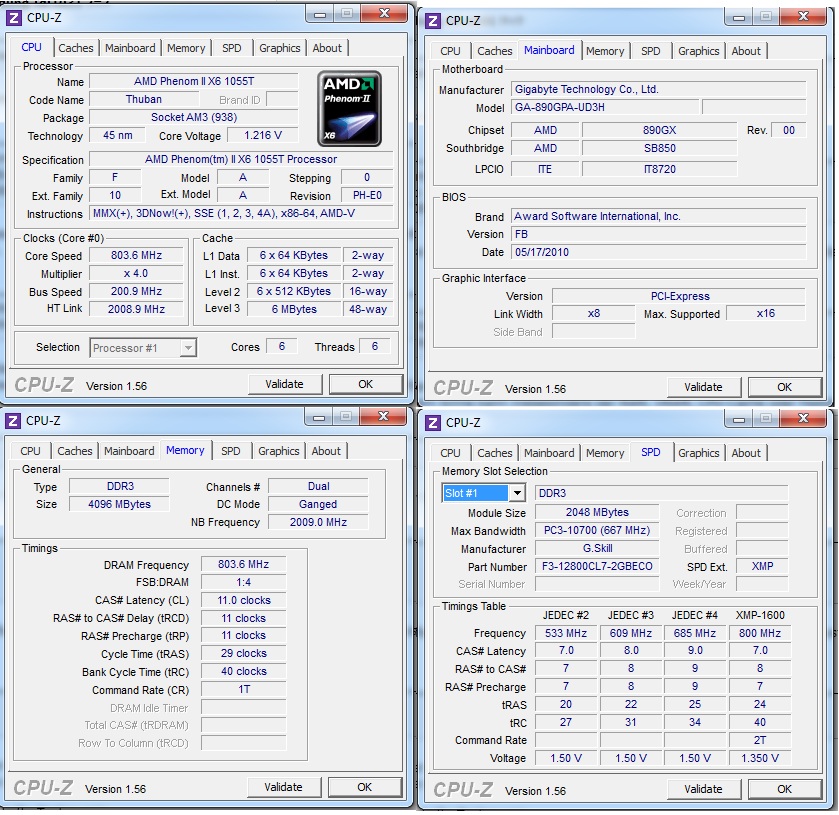Click the motherboard Model field GA-890GPA-UD3H
Image resolution: width=839 pixels, height=815 pixels.
[x=605, y=107]
